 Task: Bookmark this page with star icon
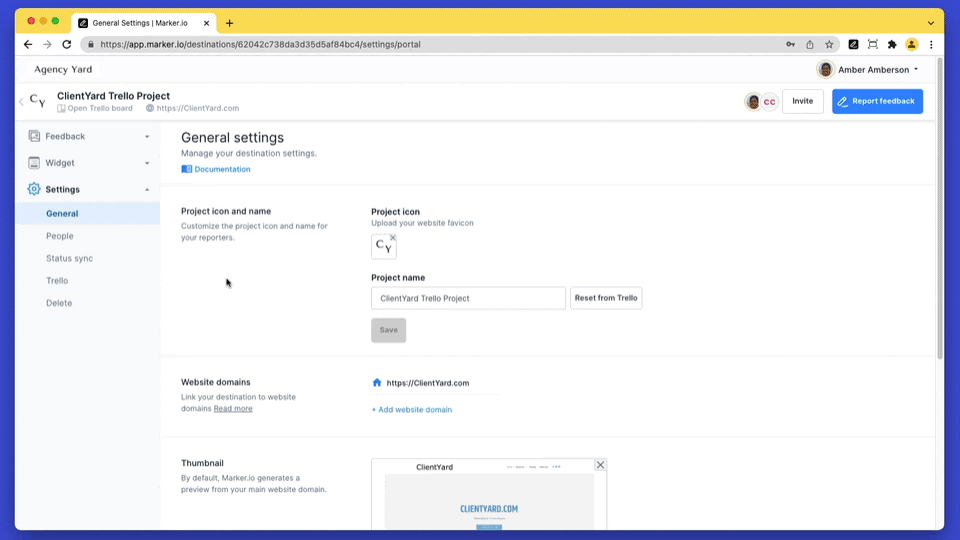click(829, 44)
